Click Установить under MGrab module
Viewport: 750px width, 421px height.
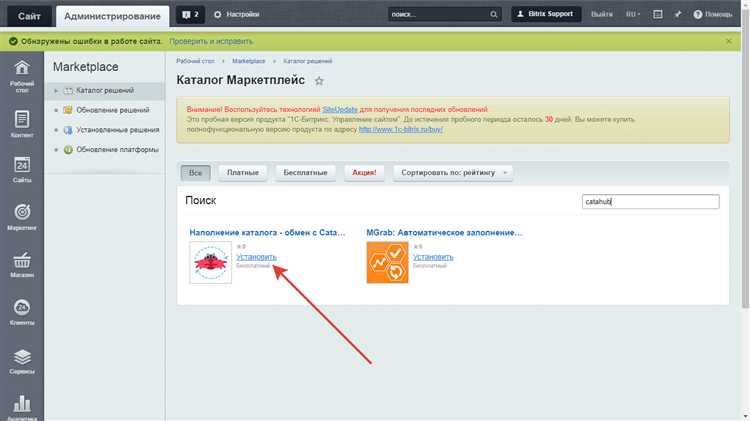point(433,257)
